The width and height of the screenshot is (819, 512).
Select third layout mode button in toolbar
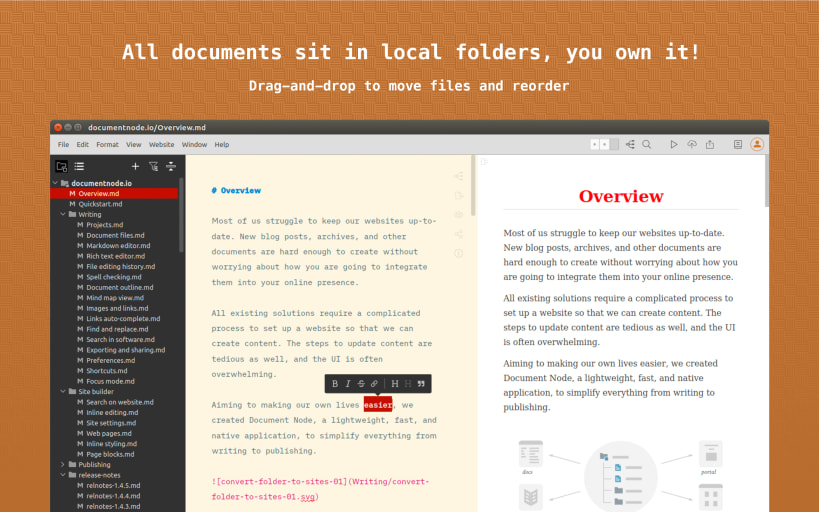[x=614, y=145]
